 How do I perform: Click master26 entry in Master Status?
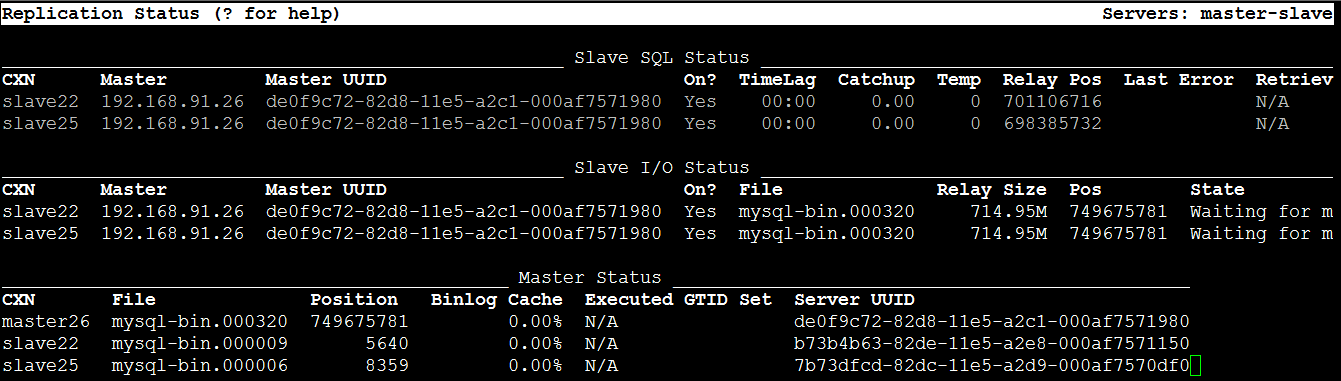point(46,322)
